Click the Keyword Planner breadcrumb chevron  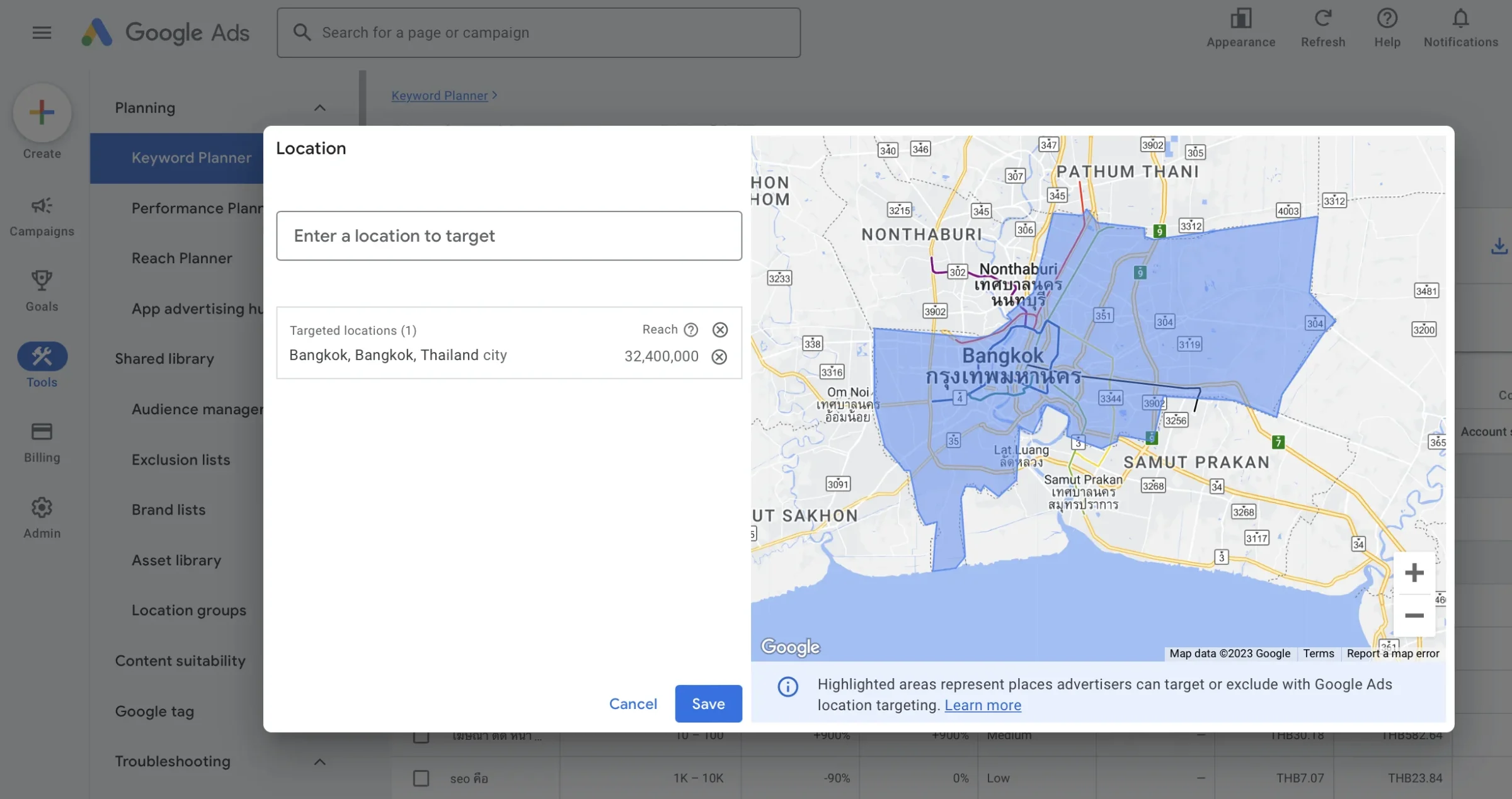495,95
